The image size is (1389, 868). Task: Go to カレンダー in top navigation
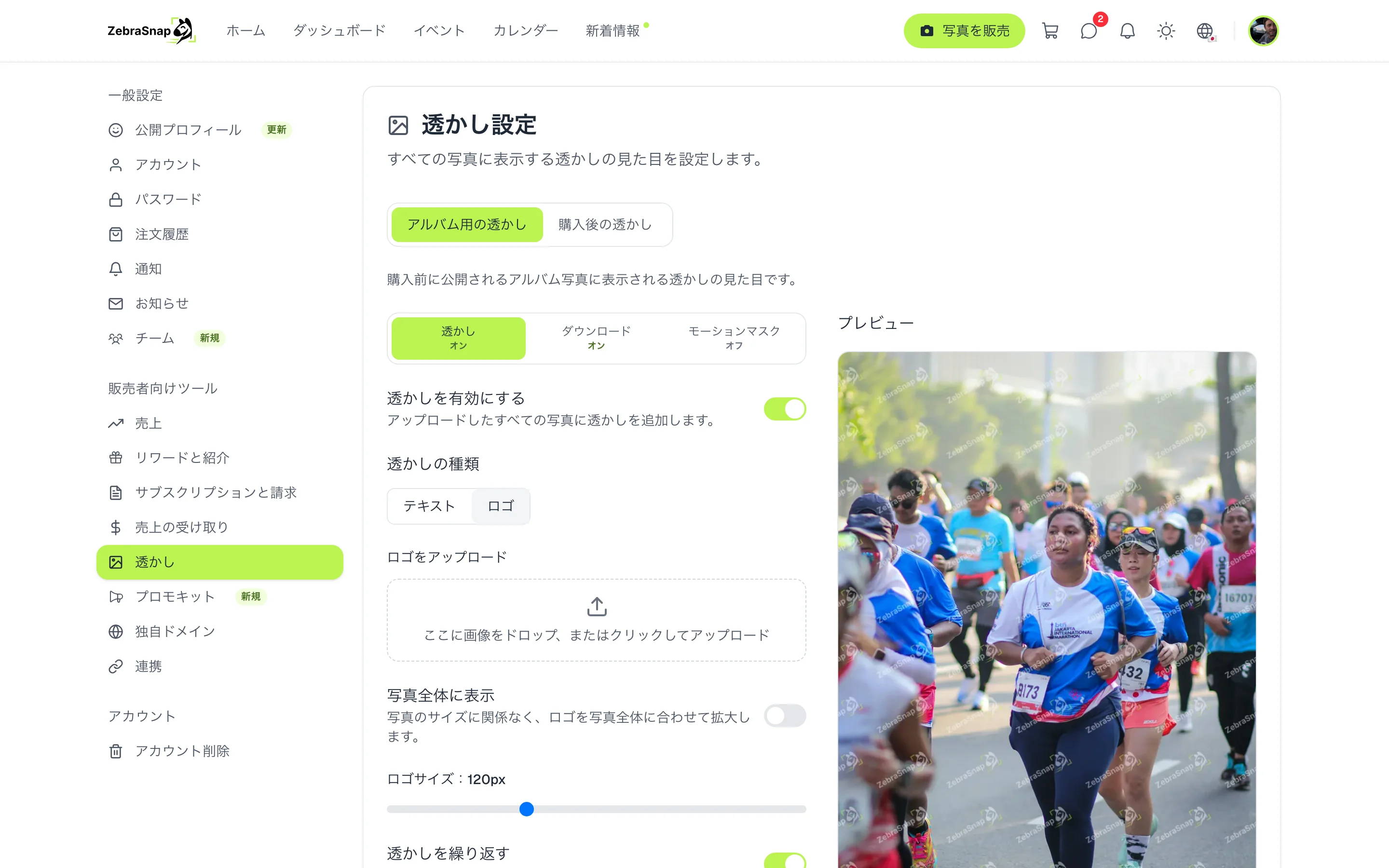[525, 31]
